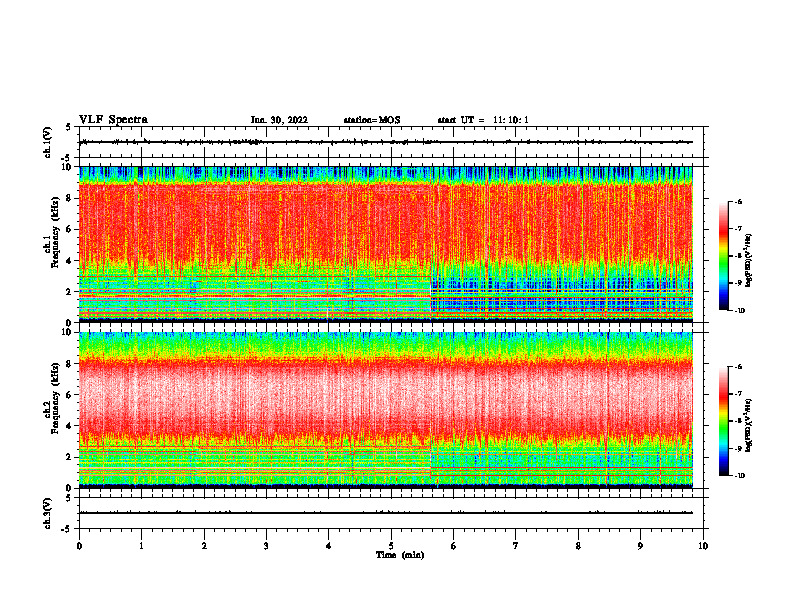
Task: Click the ch.2 frequency tick label '6'
Action: [69, 395]
